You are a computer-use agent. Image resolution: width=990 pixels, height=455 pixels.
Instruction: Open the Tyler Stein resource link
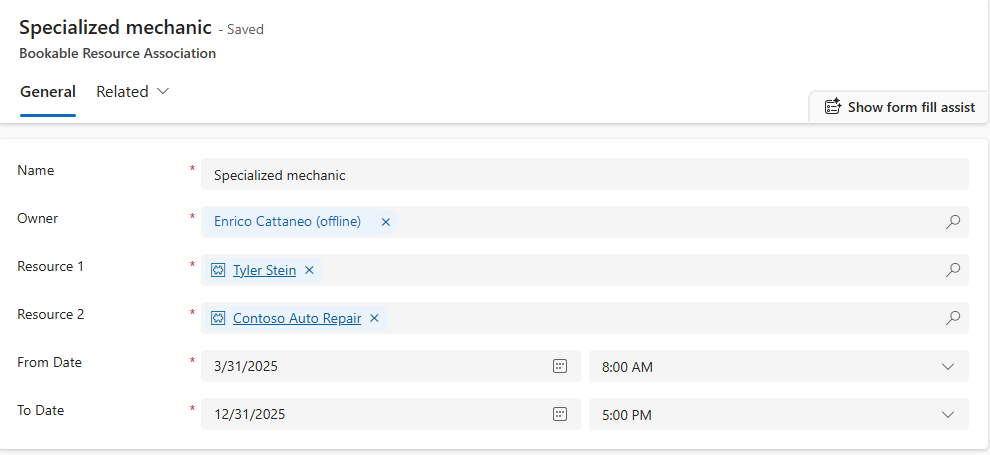(x=265, y=270)
